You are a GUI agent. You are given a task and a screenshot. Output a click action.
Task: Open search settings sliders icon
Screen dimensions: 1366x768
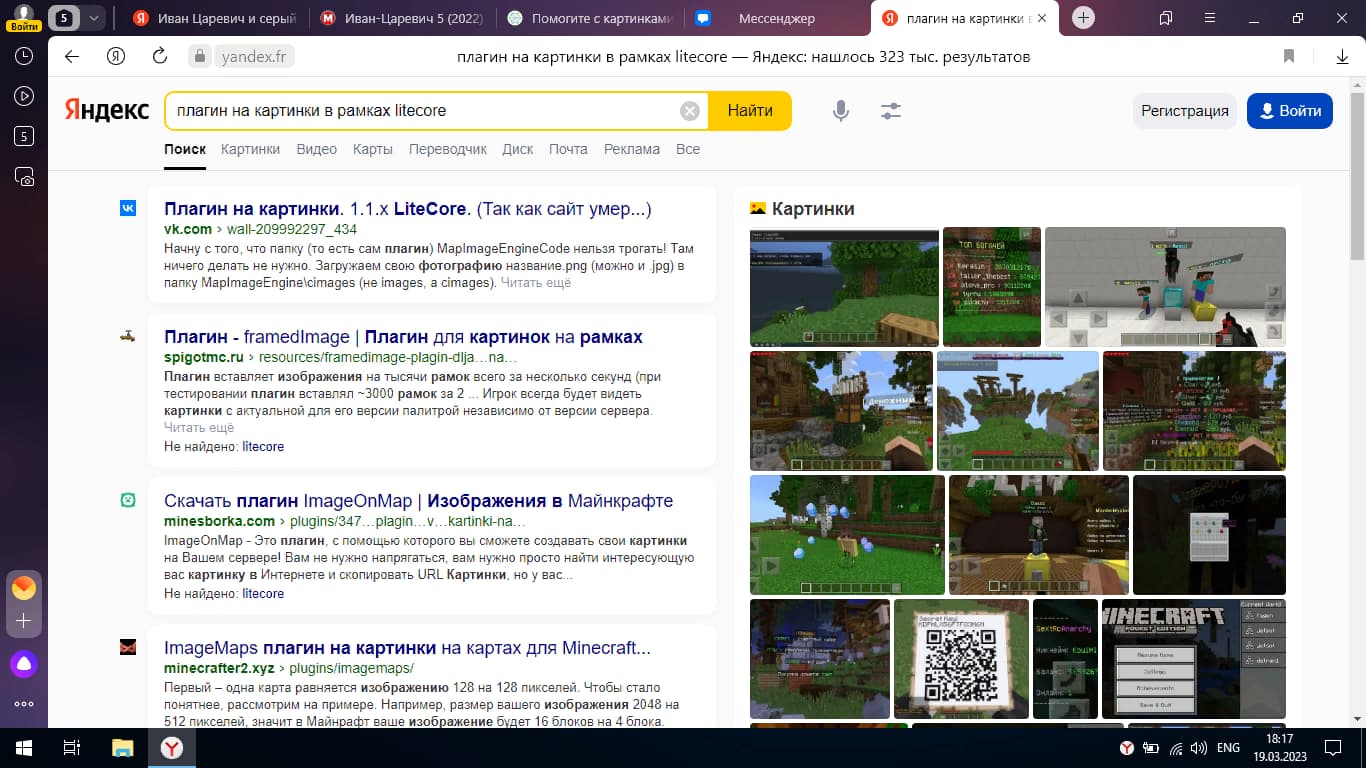891,111
